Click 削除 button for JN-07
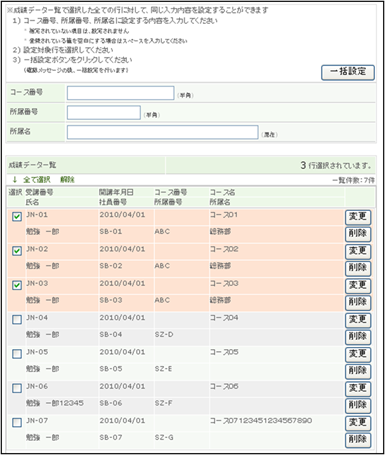The image size is (385, 455). (358, 440)
